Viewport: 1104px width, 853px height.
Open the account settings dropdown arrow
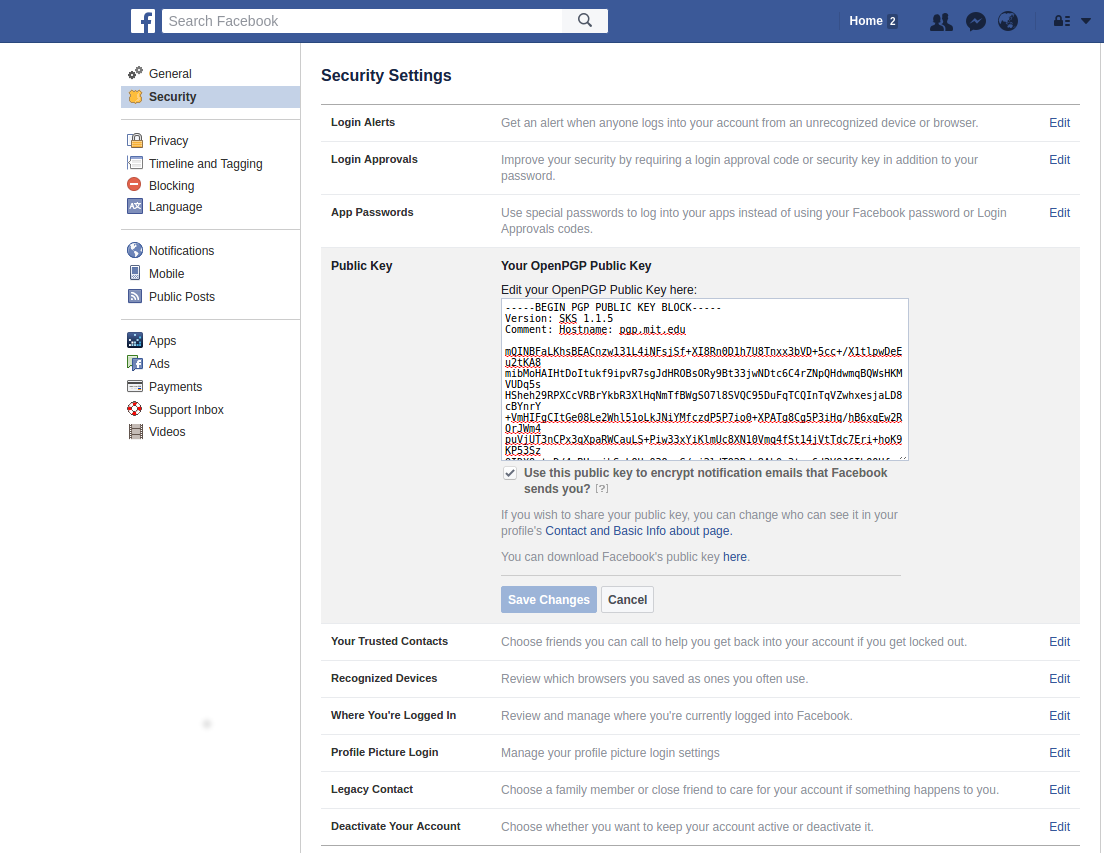[x=1083, y=21]
